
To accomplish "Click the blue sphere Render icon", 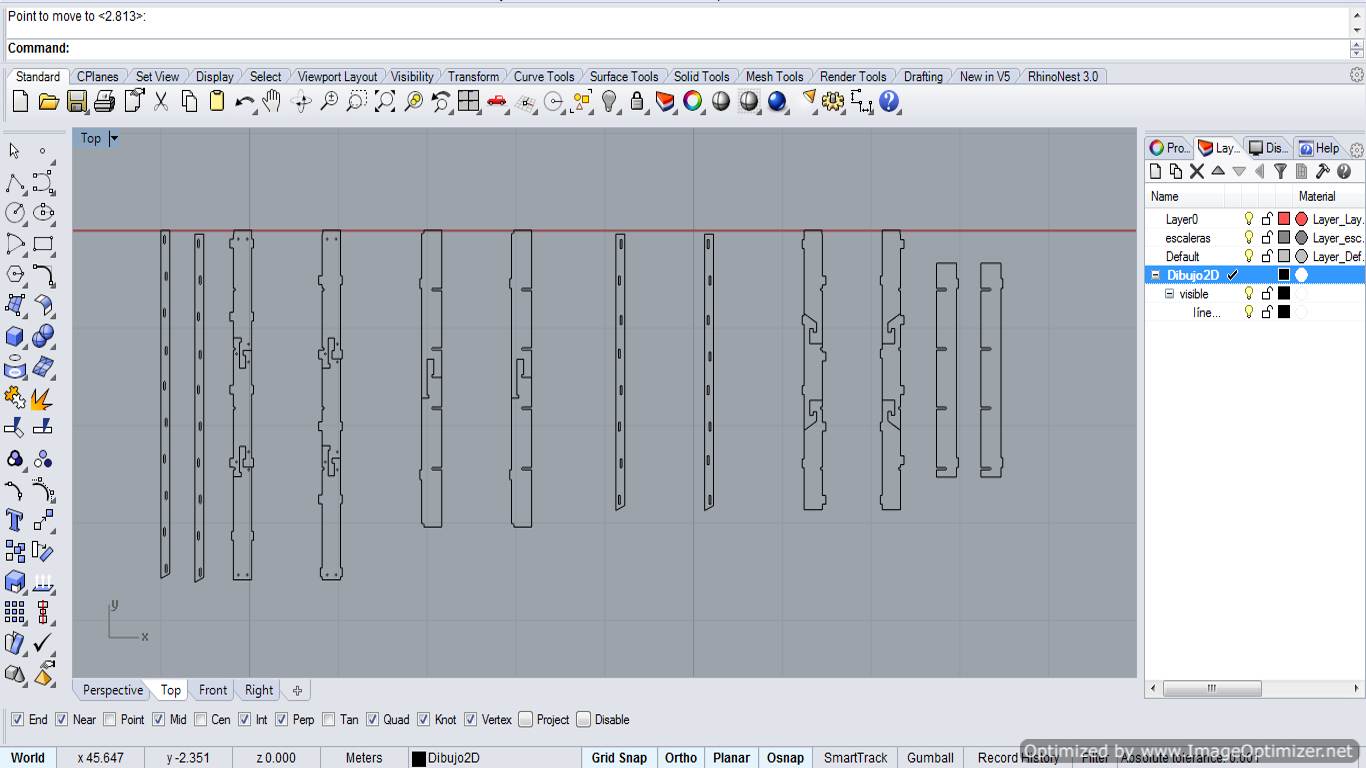I will (x=777, y=101).
